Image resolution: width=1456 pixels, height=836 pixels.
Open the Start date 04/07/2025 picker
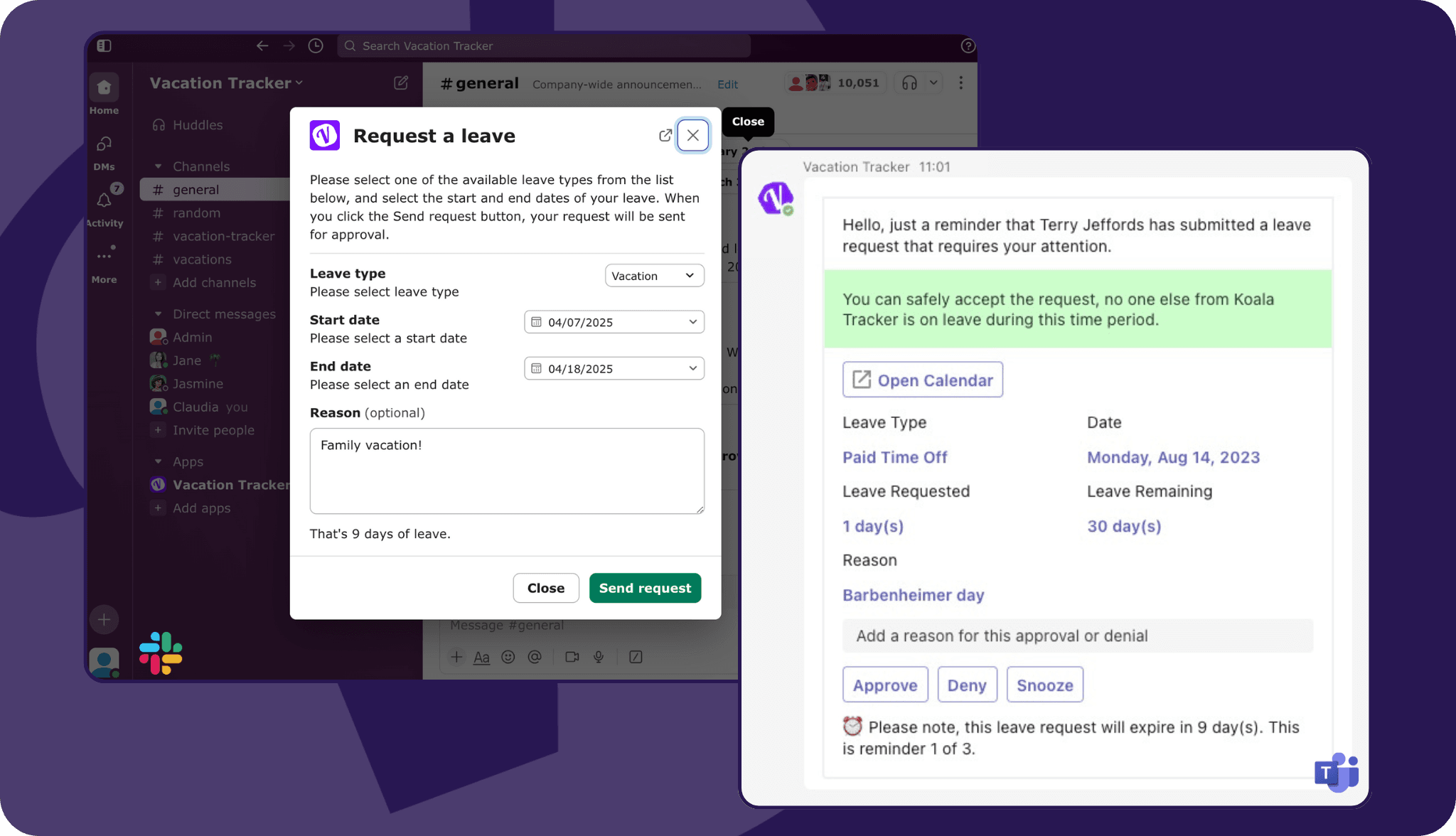(x=614, y=322)
